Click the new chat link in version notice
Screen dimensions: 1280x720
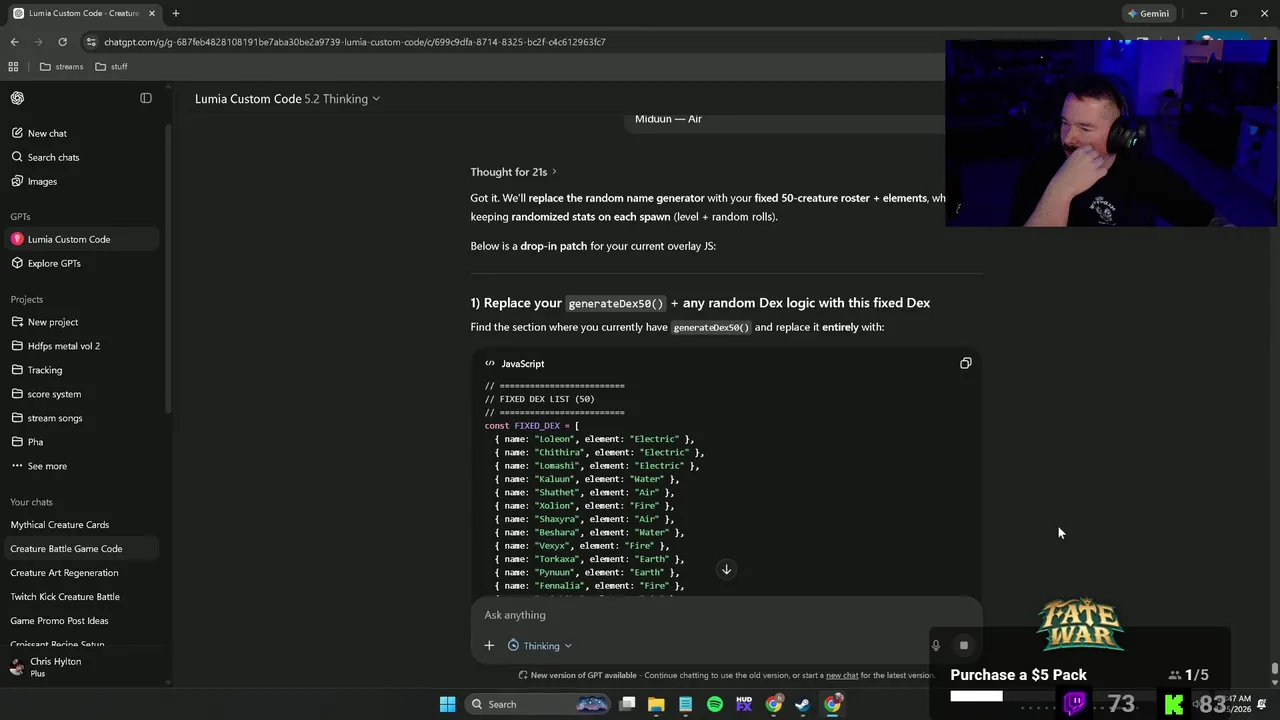[x=842, y=675]
